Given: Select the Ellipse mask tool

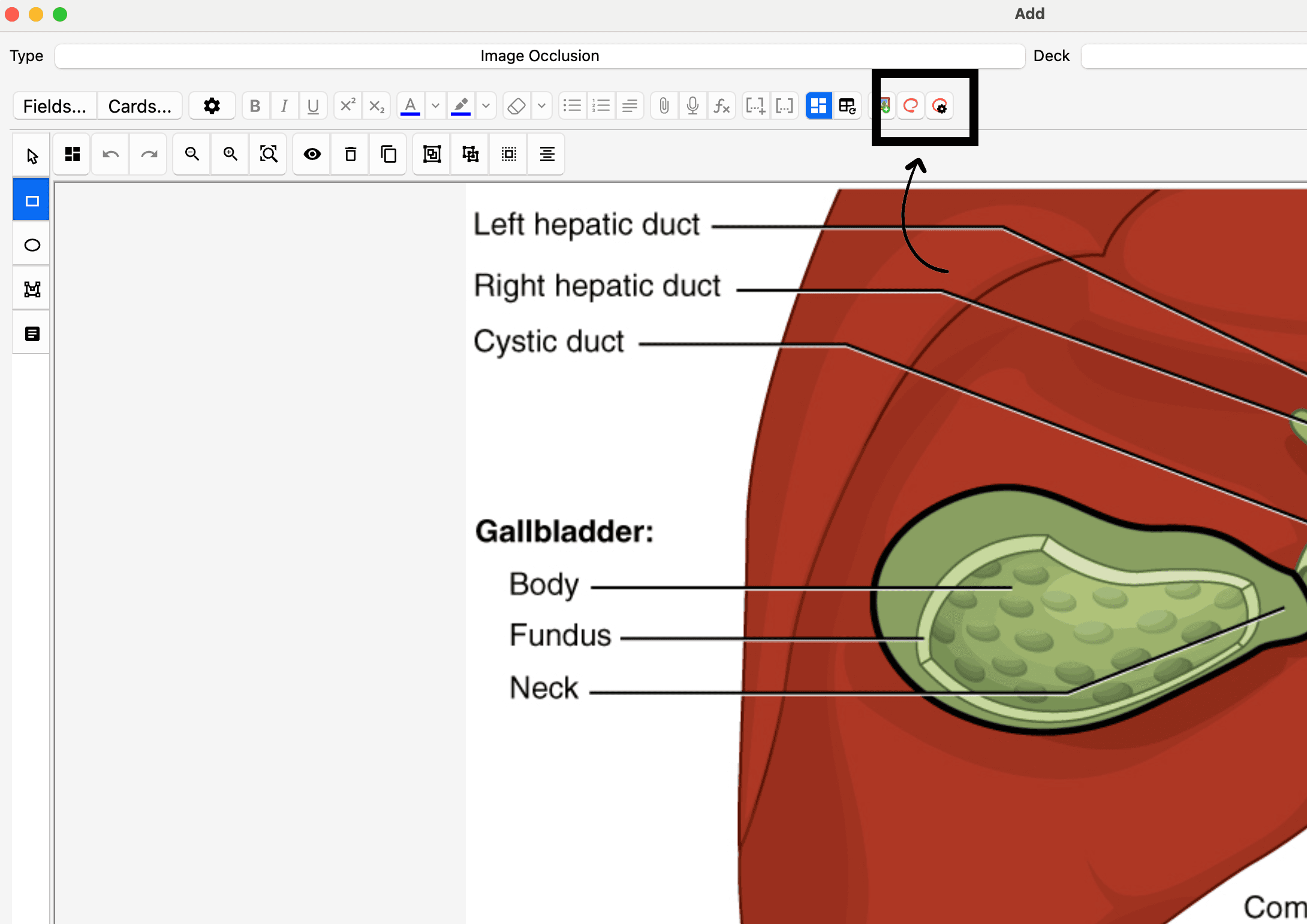Looking at the screenshot, I should 31,244.
